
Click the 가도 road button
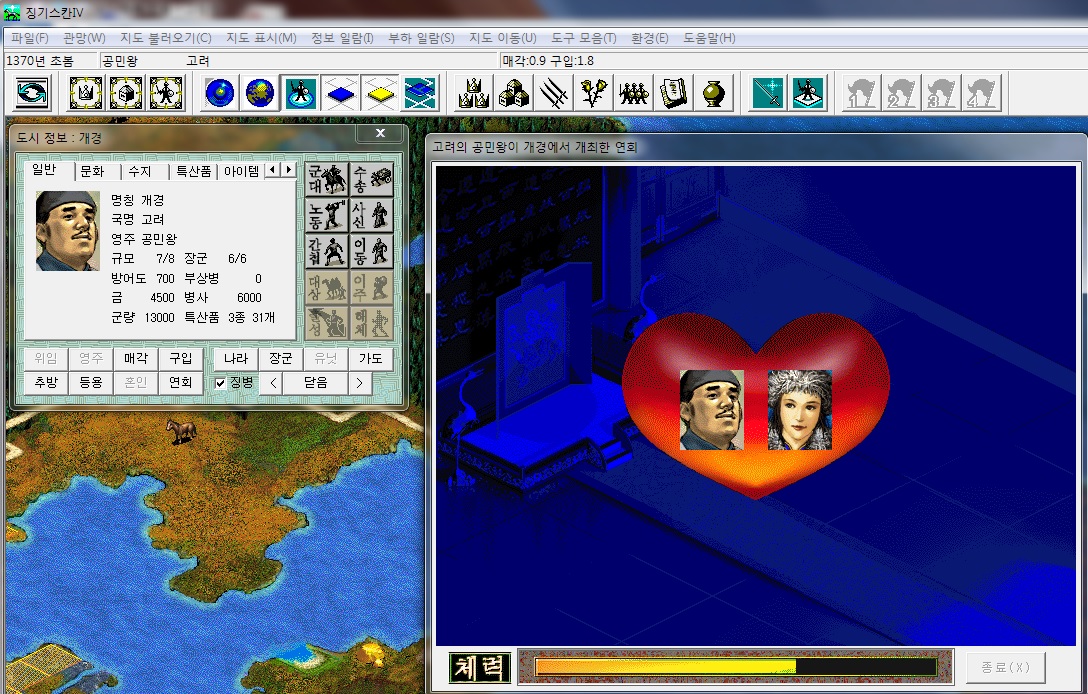click(x=371, y=359)
